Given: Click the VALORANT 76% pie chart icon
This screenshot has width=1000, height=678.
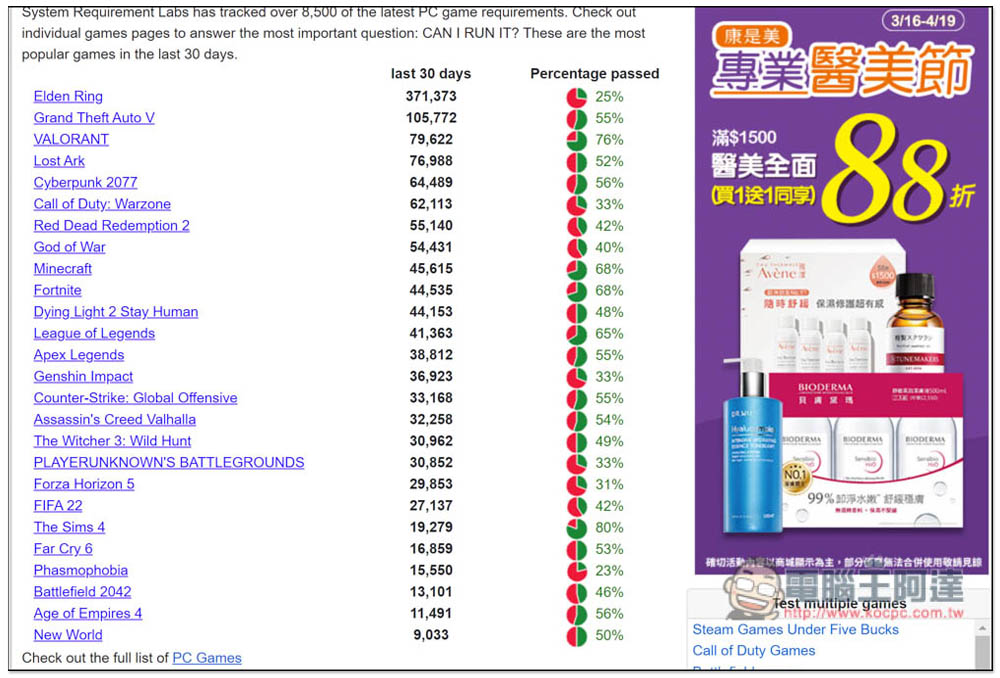Looking at the screenshot, I should pos(577,140).
